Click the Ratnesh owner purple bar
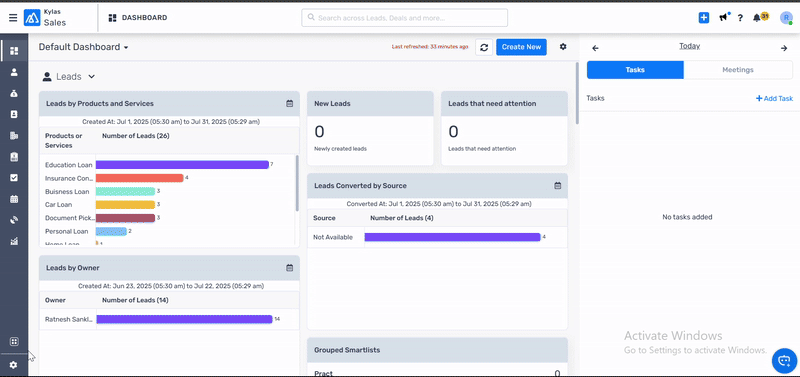This screenshot has height=377, width=800. (184, 319)
